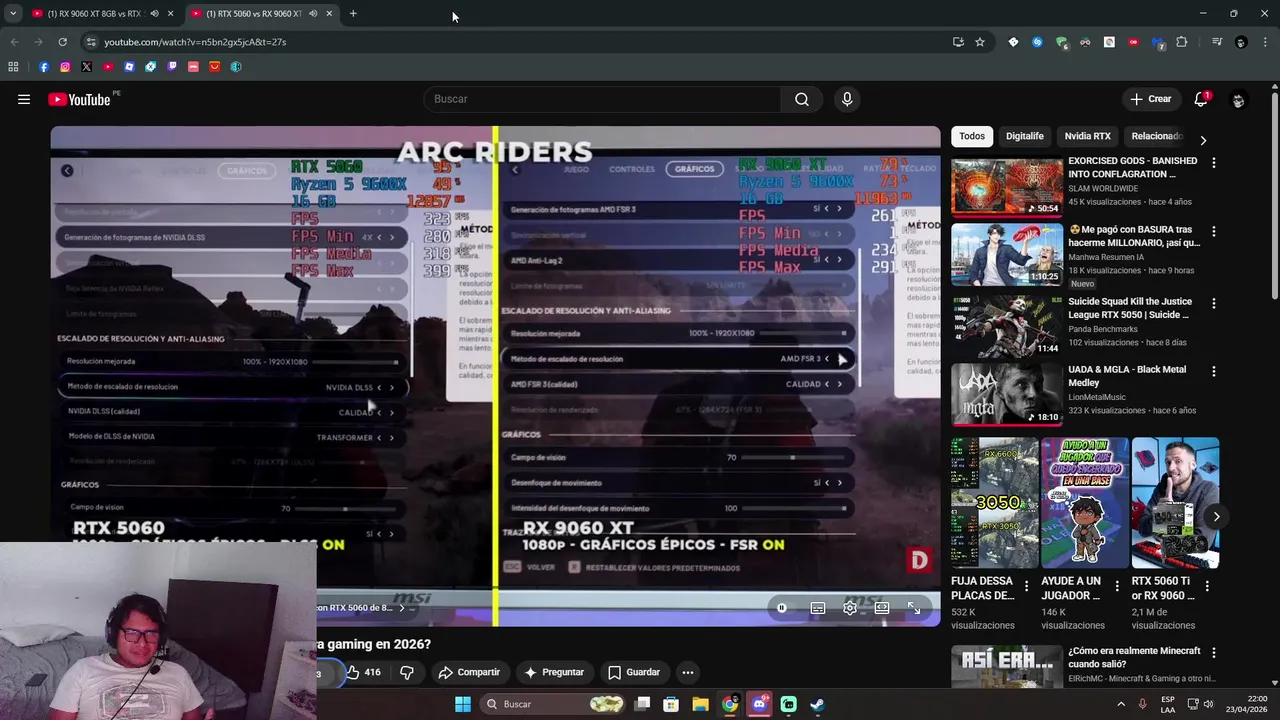Select the Nvidia RTX filter chip
Viewport: 1280px width, 720px height.
(x=1087, y=136)
